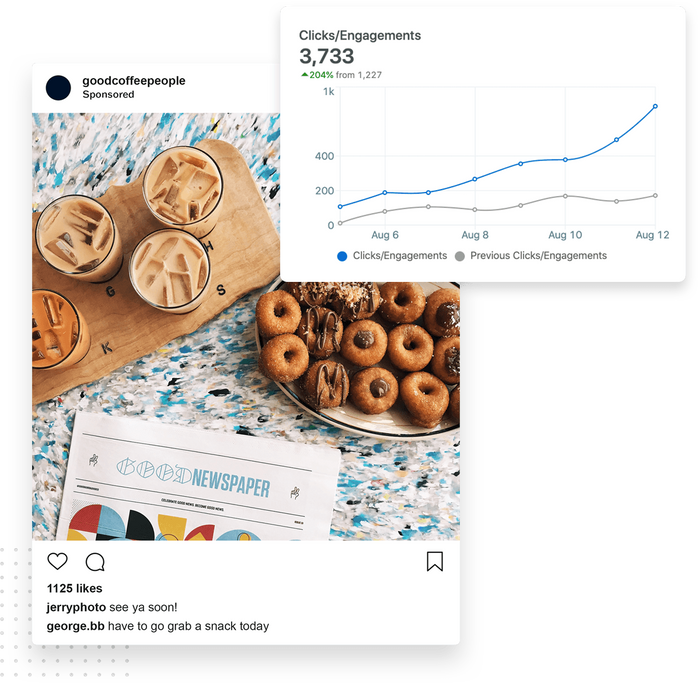Save the post with the bookmark icon
The image size is (700, 686).
434,561
